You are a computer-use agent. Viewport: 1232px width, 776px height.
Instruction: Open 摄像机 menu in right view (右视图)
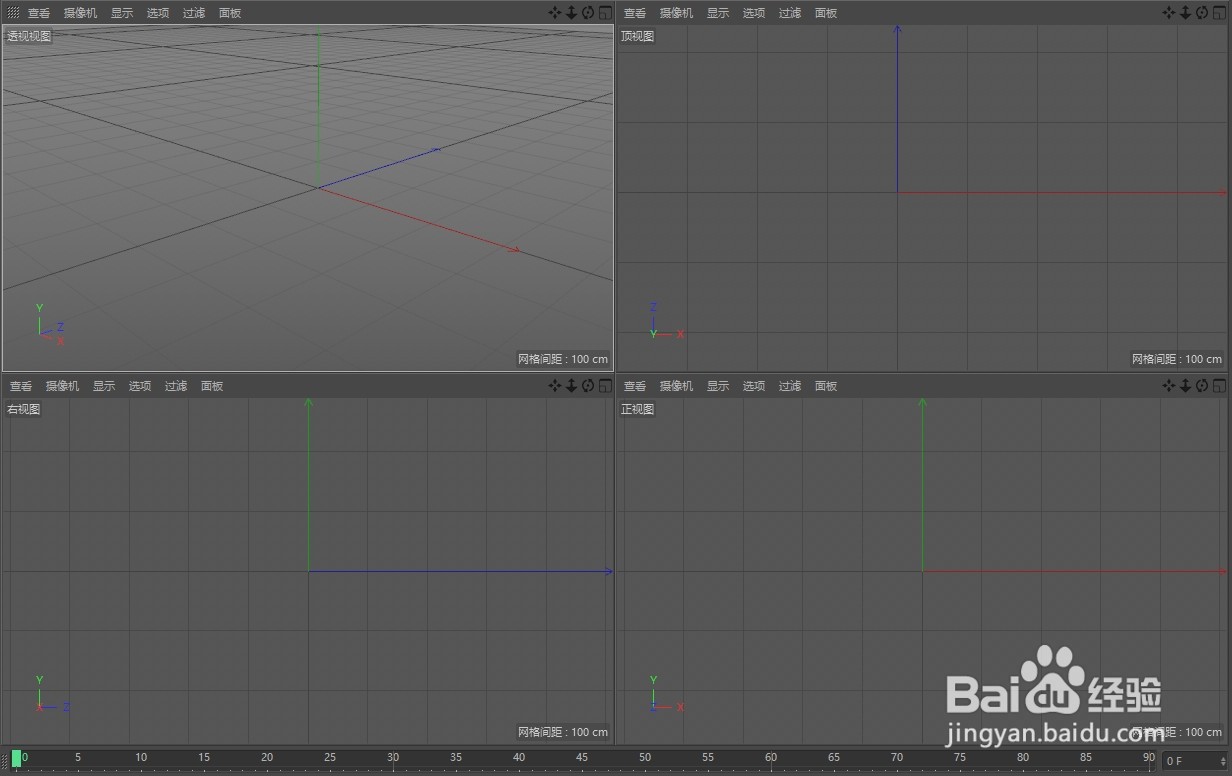click(x=63, y=386)
